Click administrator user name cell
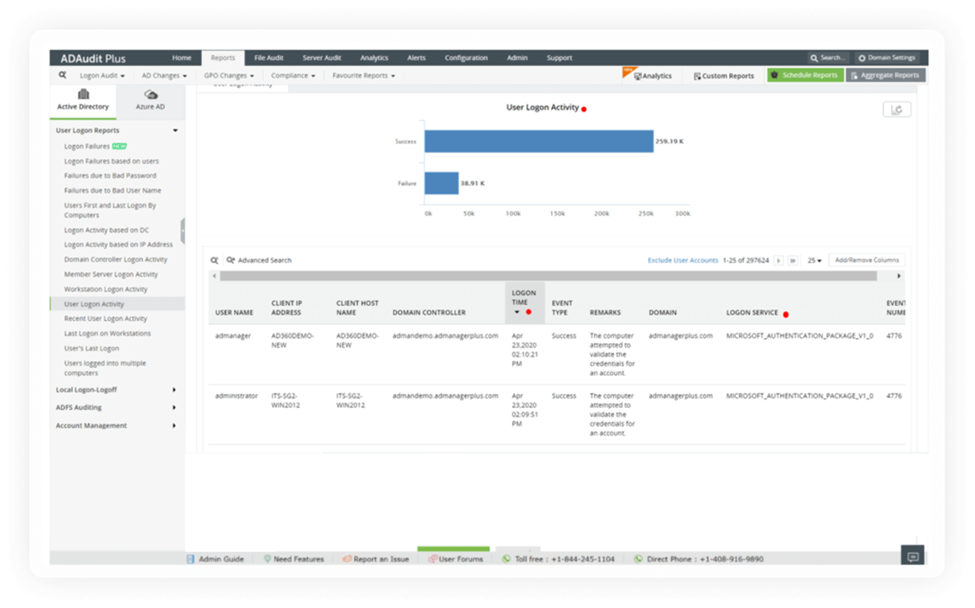Viewport: 975px width, 608px height. click(236, 396)
